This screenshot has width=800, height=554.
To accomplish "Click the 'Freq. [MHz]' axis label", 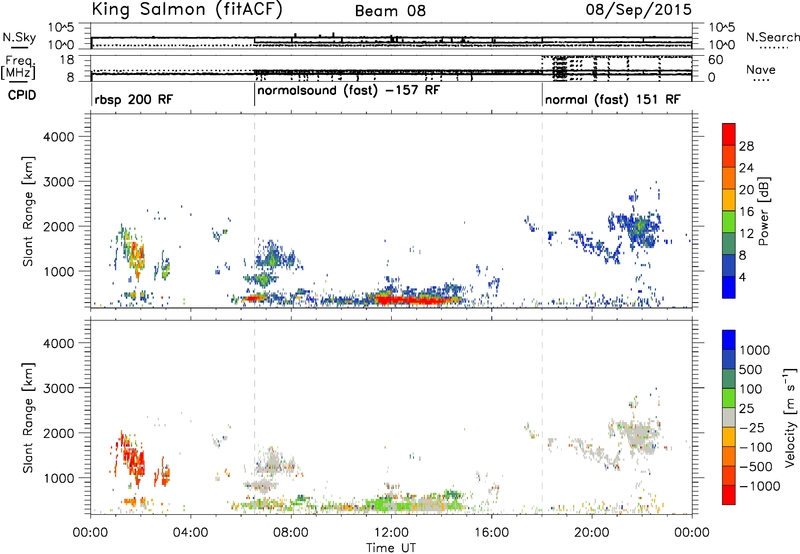I will click(20, 67).
